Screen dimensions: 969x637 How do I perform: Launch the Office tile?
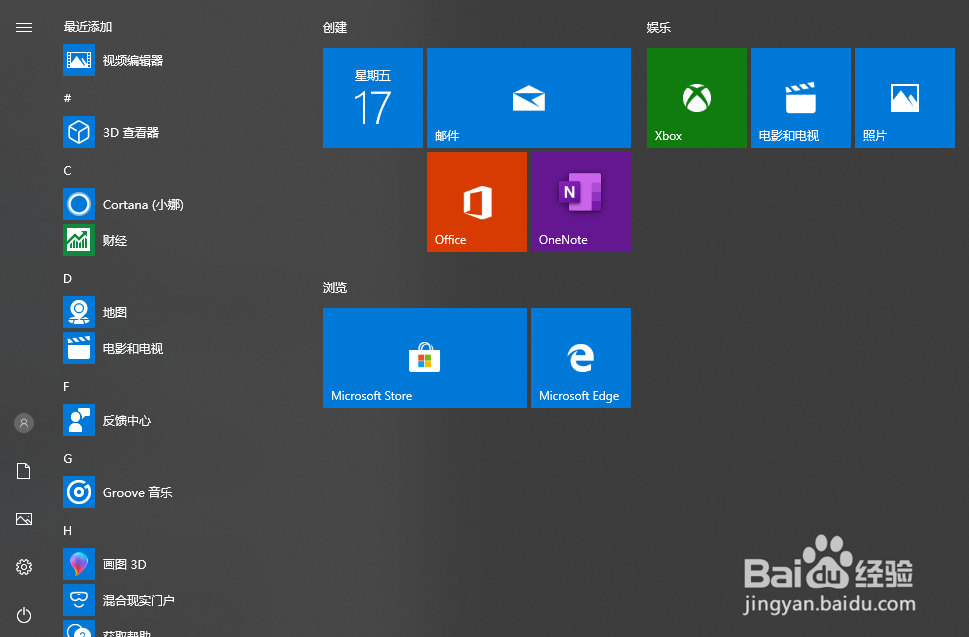(x=476, y=201)
